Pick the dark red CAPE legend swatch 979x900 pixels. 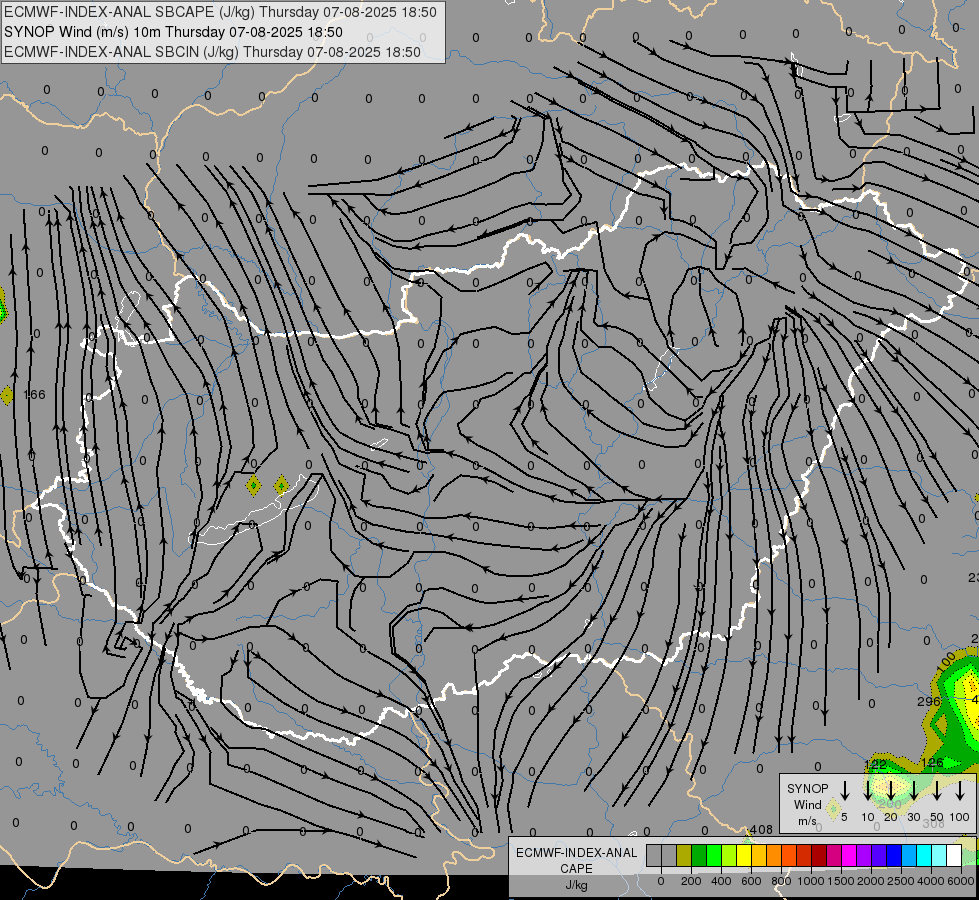point(820,856)
